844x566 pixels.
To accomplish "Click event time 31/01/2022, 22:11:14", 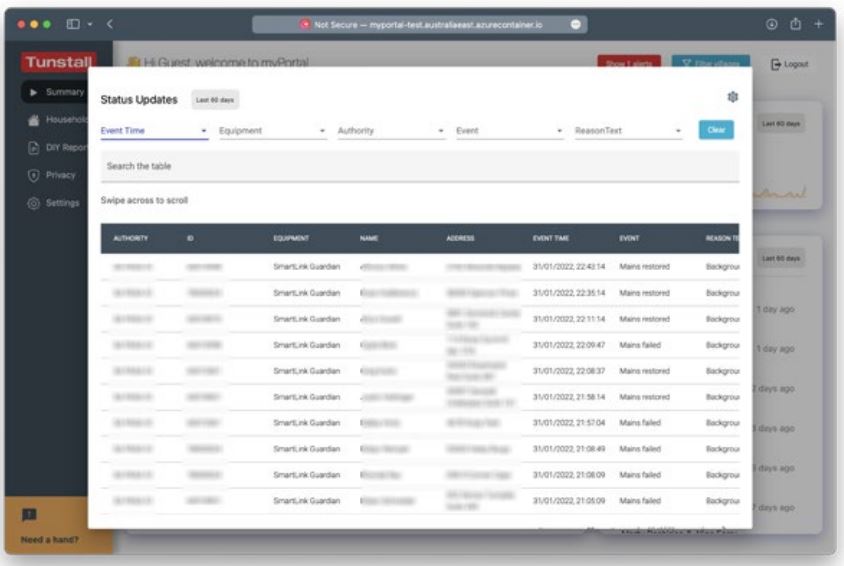I will coord(569,319).
